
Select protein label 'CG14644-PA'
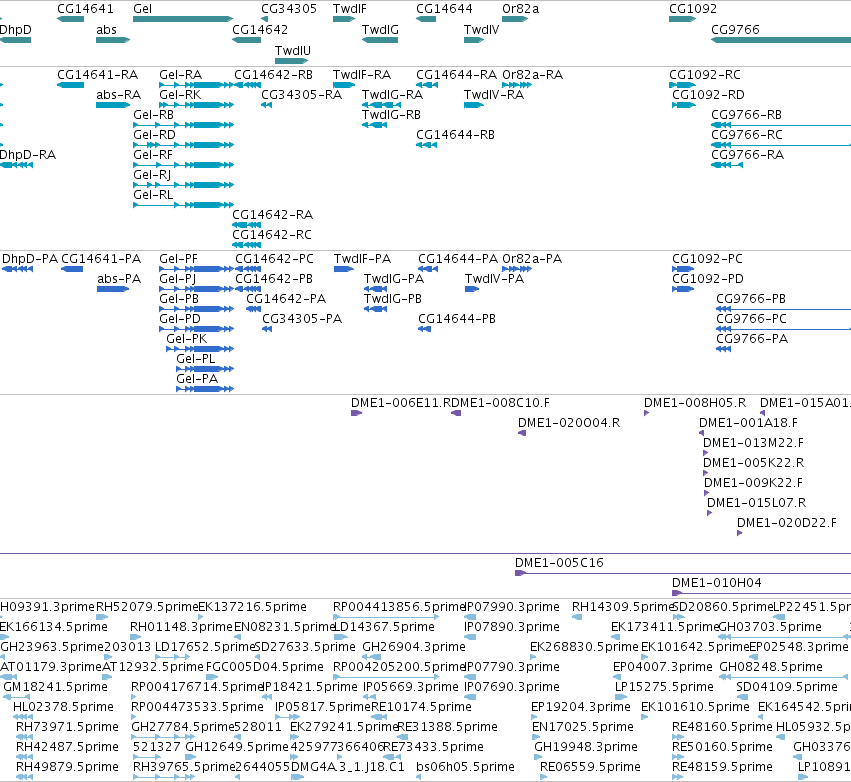pyautogui.click(x=458, y=259)
